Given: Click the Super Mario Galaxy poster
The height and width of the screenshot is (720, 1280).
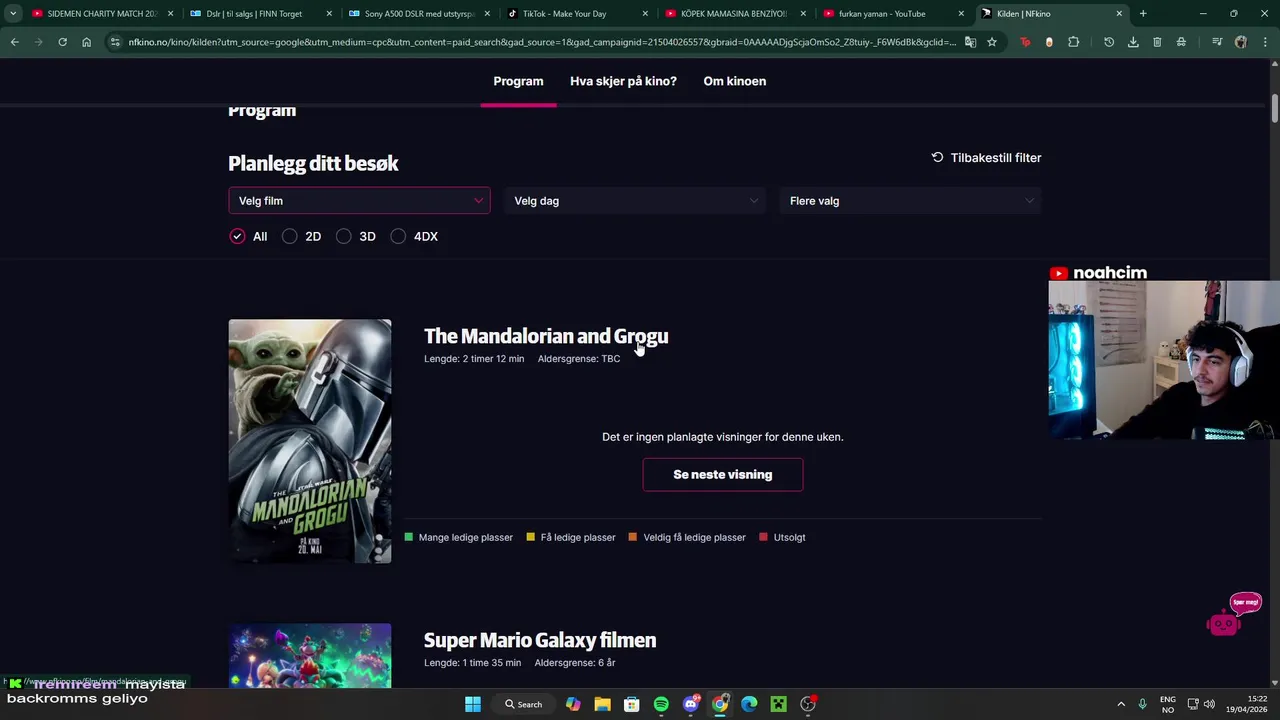Looking at the screenshot, I should 310,656.
